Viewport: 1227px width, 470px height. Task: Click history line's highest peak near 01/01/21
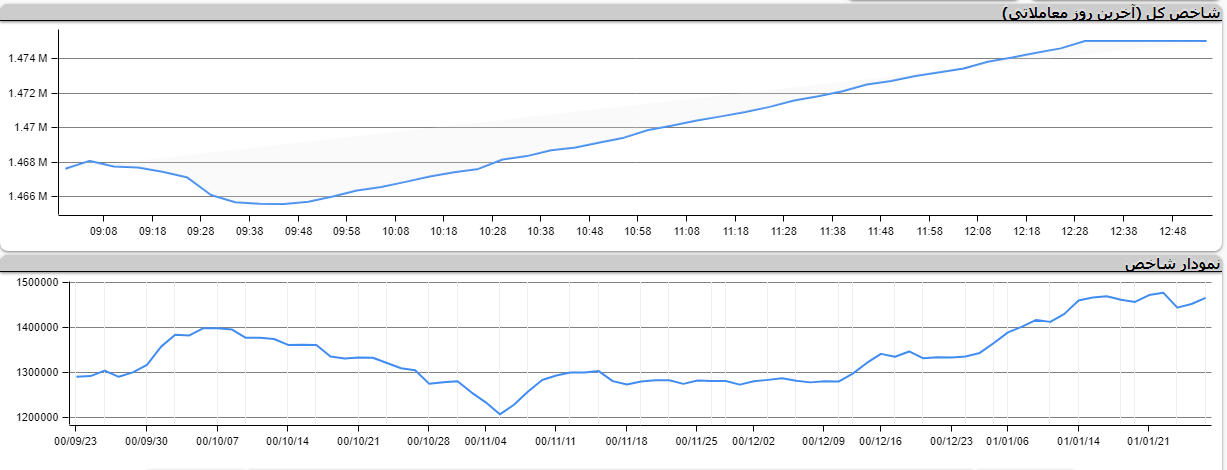pos(1163,293)
